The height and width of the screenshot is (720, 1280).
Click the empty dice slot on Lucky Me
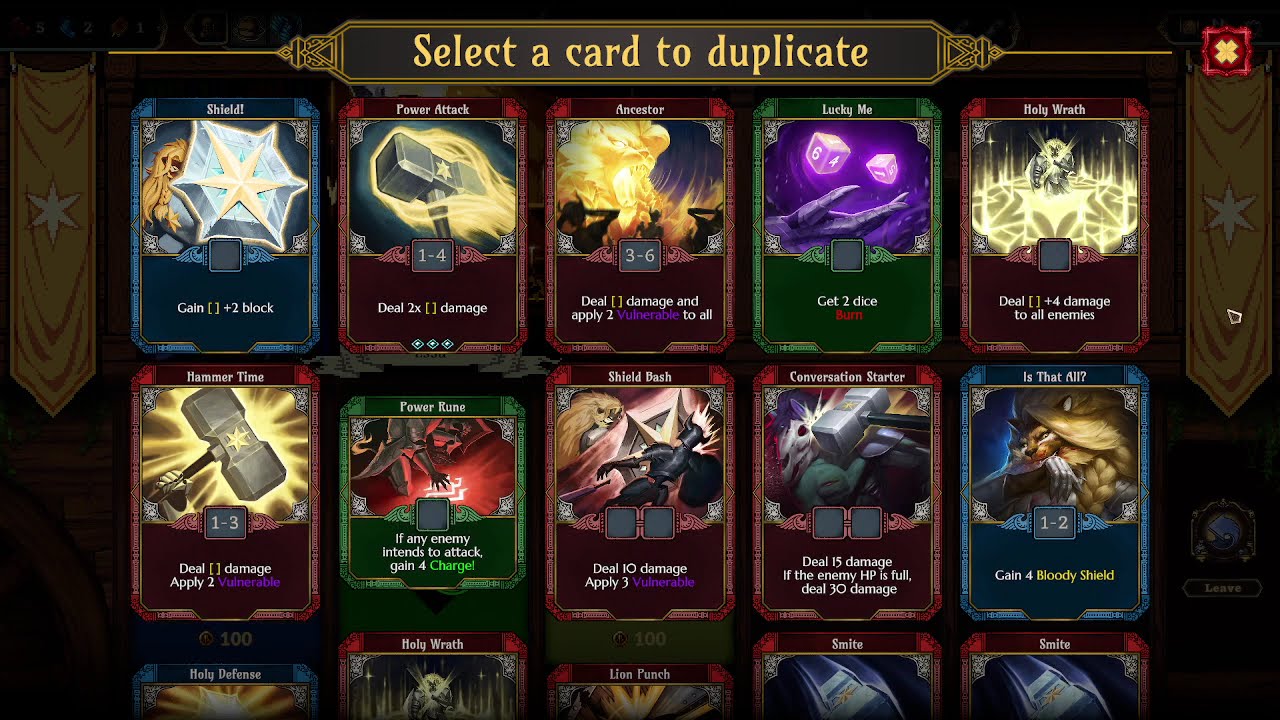pyautogui.click(x=847, y=255)
